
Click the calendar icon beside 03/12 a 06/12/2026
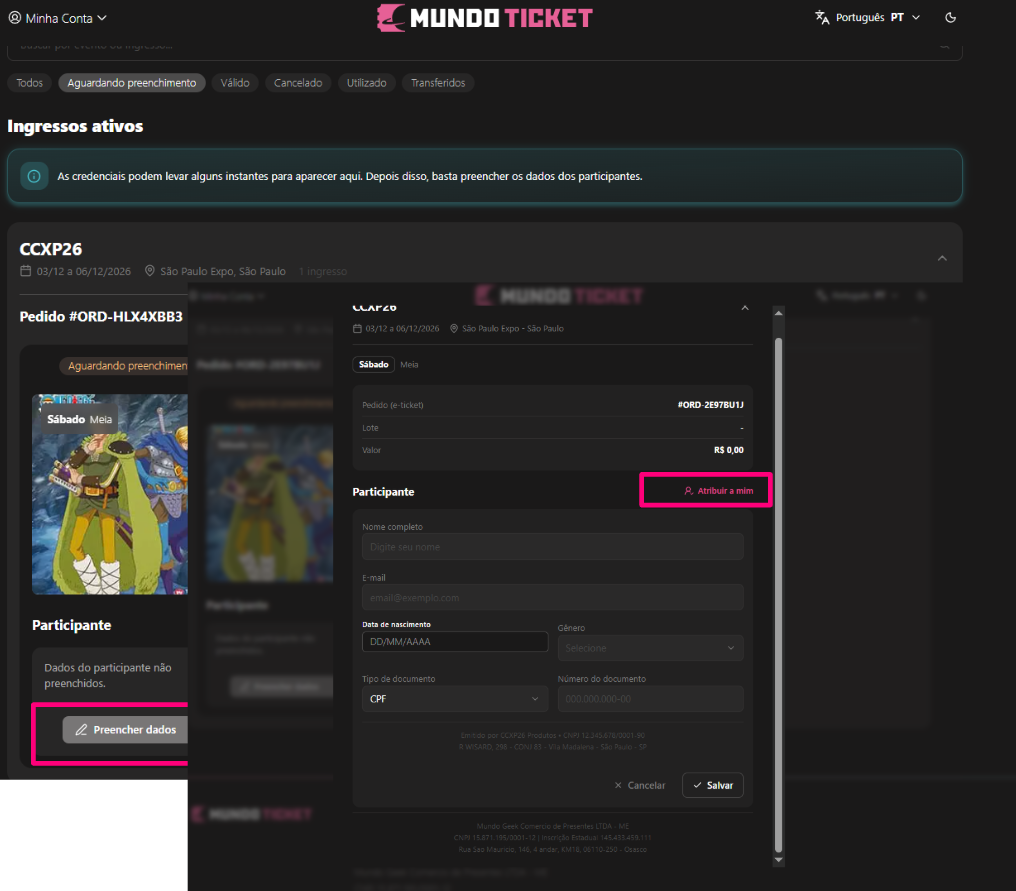25,271
